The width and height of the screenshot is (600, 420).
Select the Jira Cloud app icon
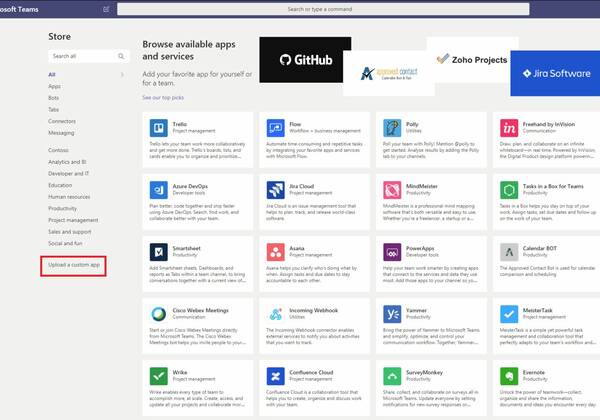(276, 190)
